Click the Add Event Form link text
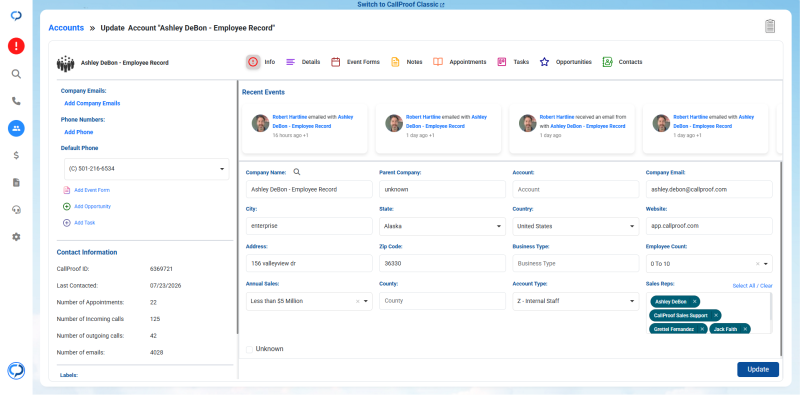 tap(92, 190)
